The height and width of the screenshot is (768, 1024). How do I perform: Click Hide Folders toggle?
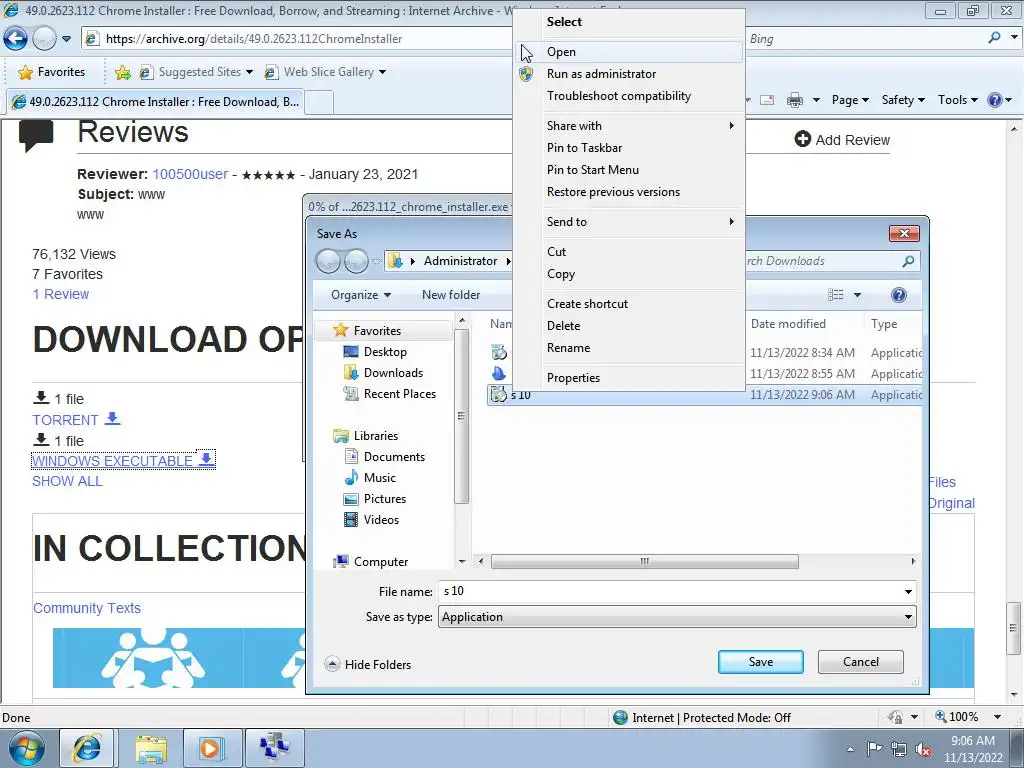[368, 664]
